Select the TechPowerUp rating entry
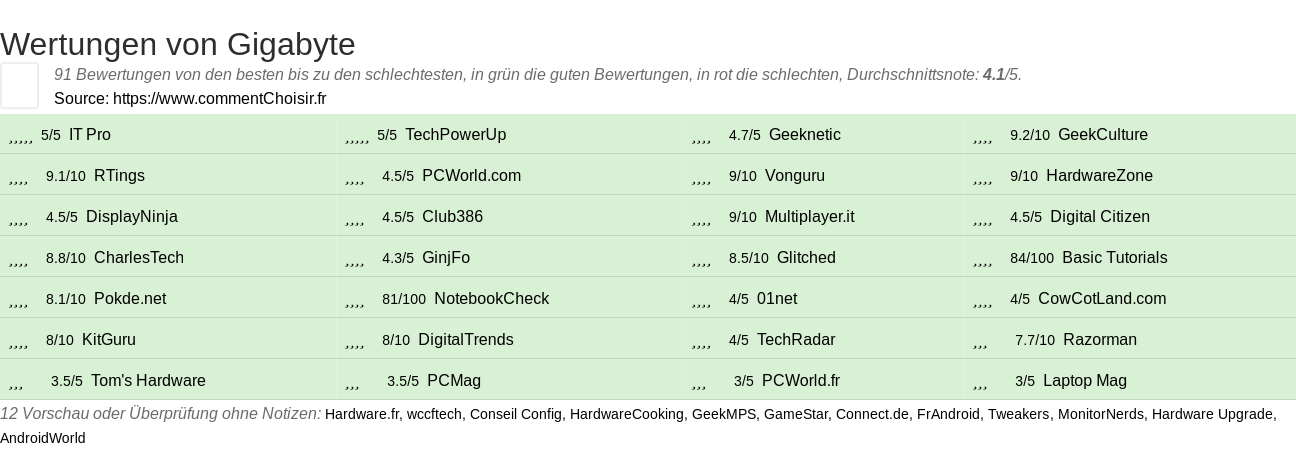The height and width of the screenshot is (449, 1296). [x=455, y=135]
